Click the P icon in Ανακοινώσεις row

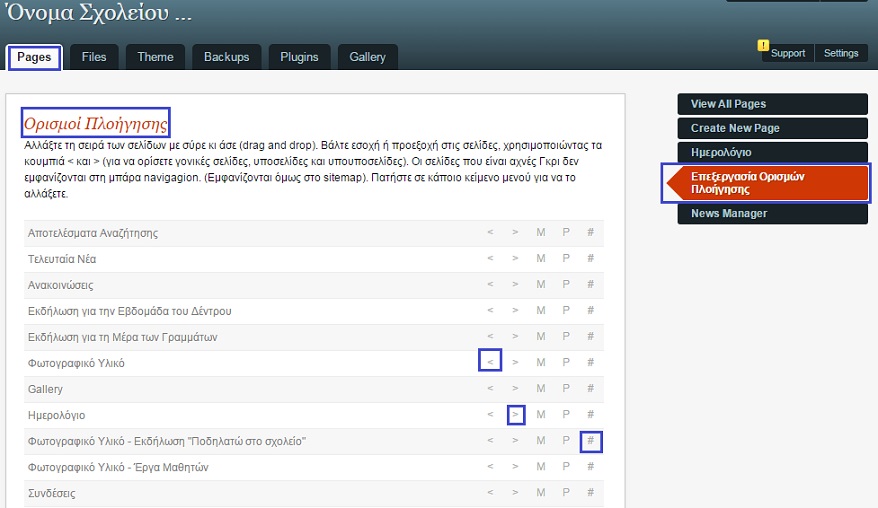(x=566, y=284)
